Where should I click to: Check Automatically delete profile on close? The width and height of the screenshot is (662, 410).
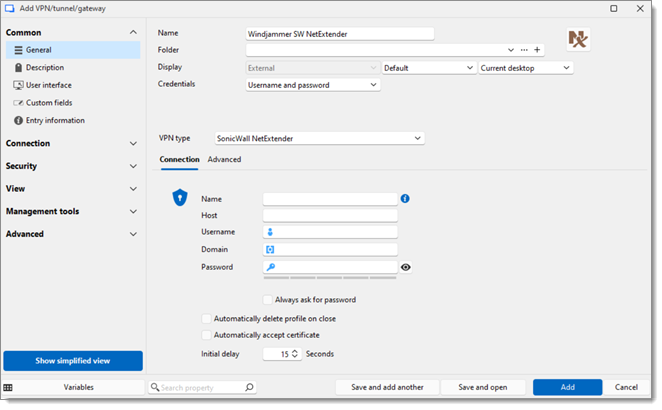206,318
